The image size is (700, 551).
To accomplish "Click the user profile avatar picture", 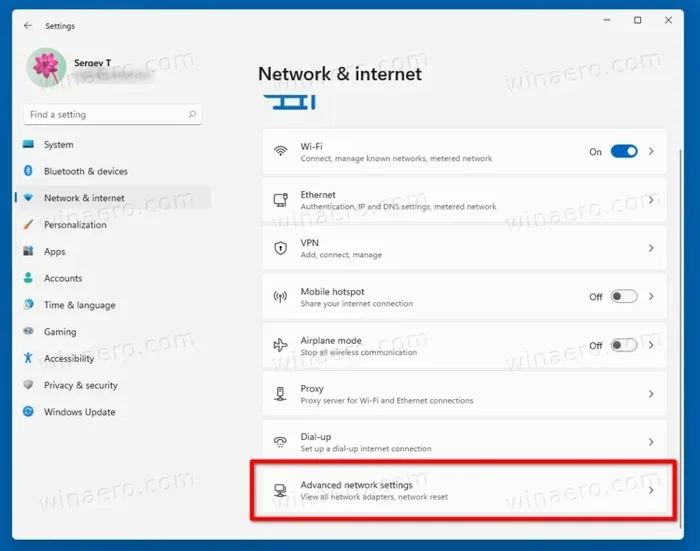I will pyautogui.click(x=46, y=67).
